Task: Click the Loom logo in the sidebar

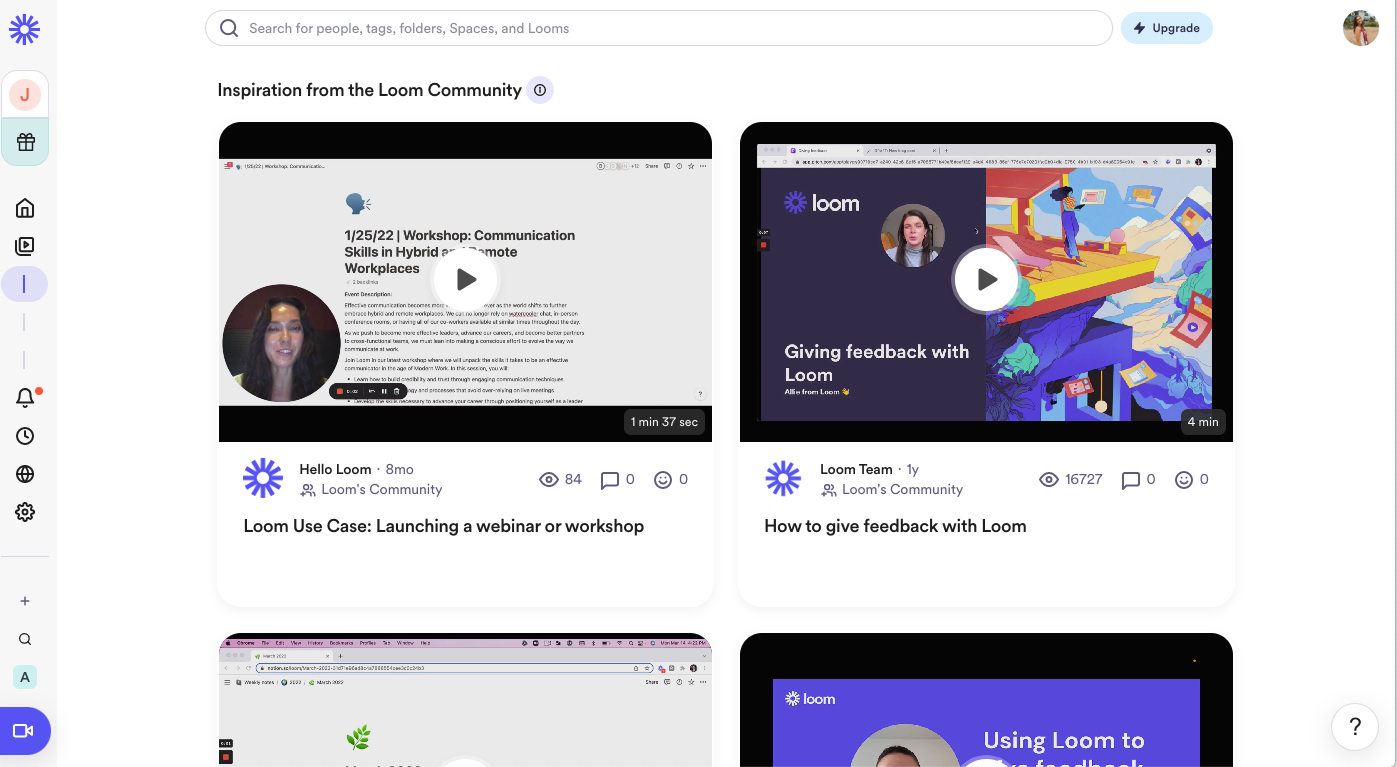Action: tap(24, 30)
